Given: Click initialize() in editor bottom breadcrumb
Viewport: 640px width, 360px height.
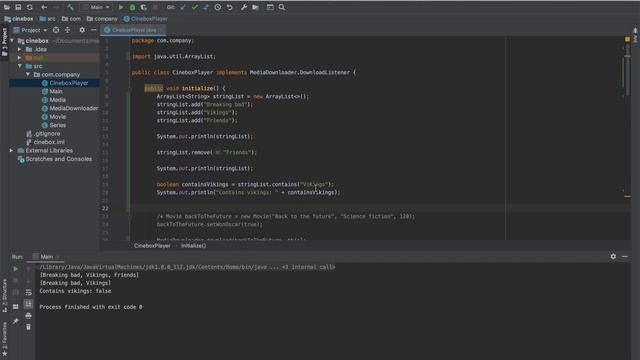Looking at the screenshot, I should pos(193,246).
